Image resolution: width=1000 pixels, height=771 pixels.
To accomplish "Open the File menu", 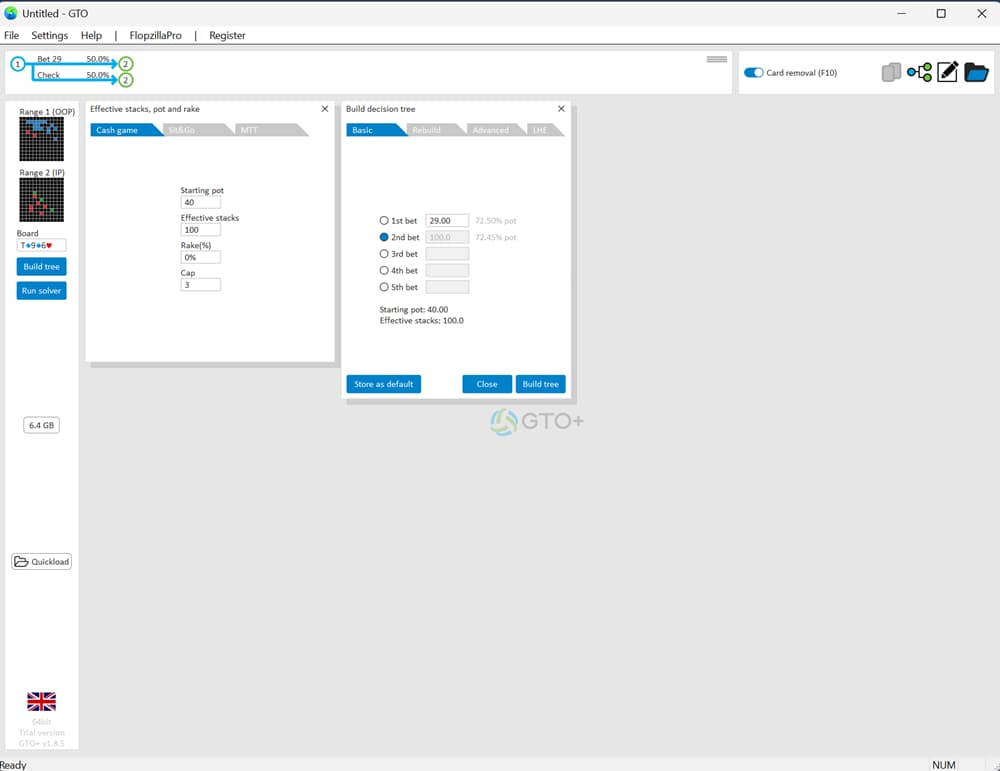I will point(11,36).
